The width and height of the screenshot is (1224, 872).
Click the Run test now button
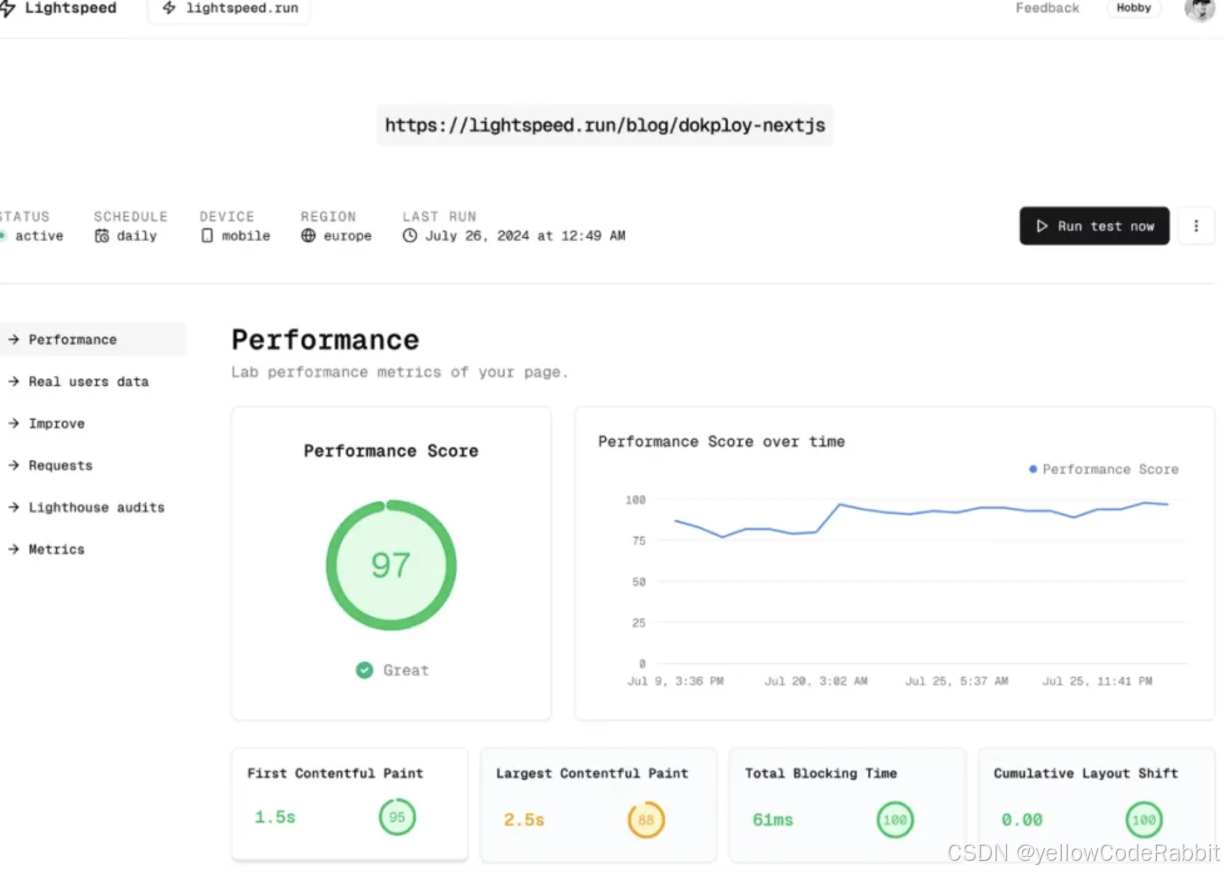pyautogui.click(x=1094, y=226)
